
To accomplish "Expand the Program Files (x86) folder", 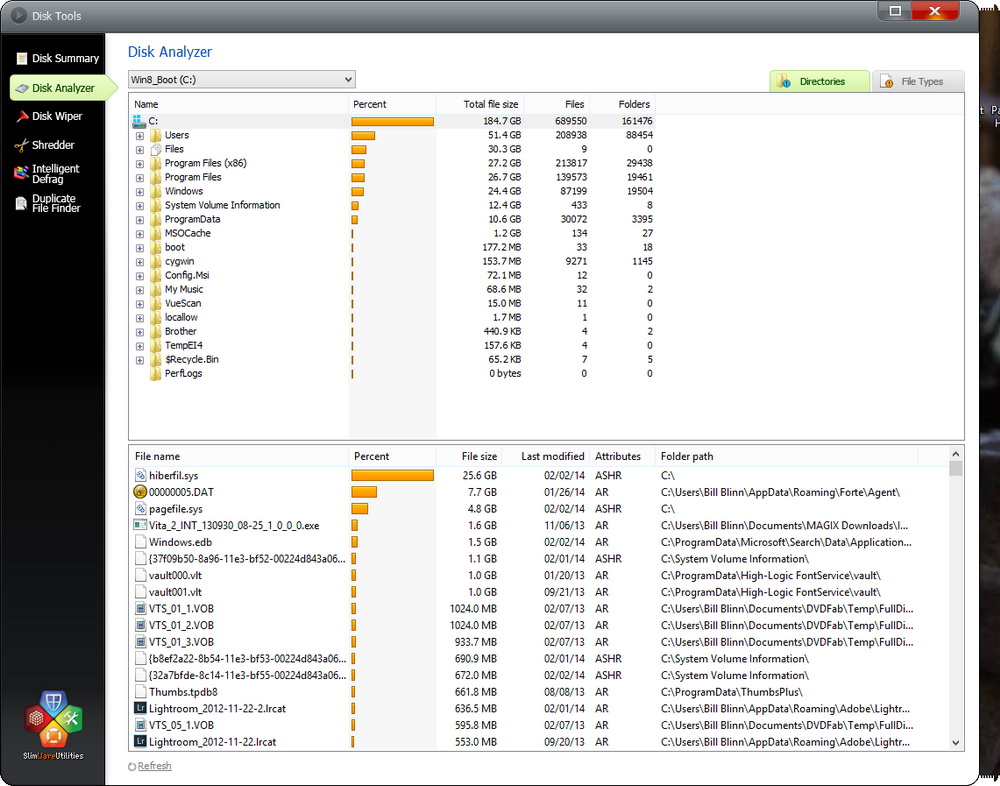I will (x=140, y=163).
